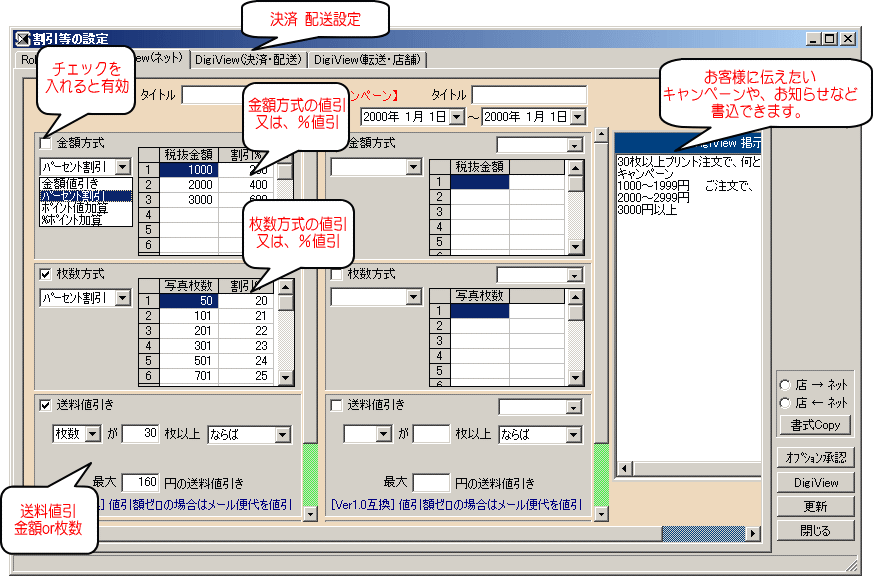Expand the left ならば dropdown
This screenshot has height=579, width=873.
pyautogui.click(x=282, y=435)
